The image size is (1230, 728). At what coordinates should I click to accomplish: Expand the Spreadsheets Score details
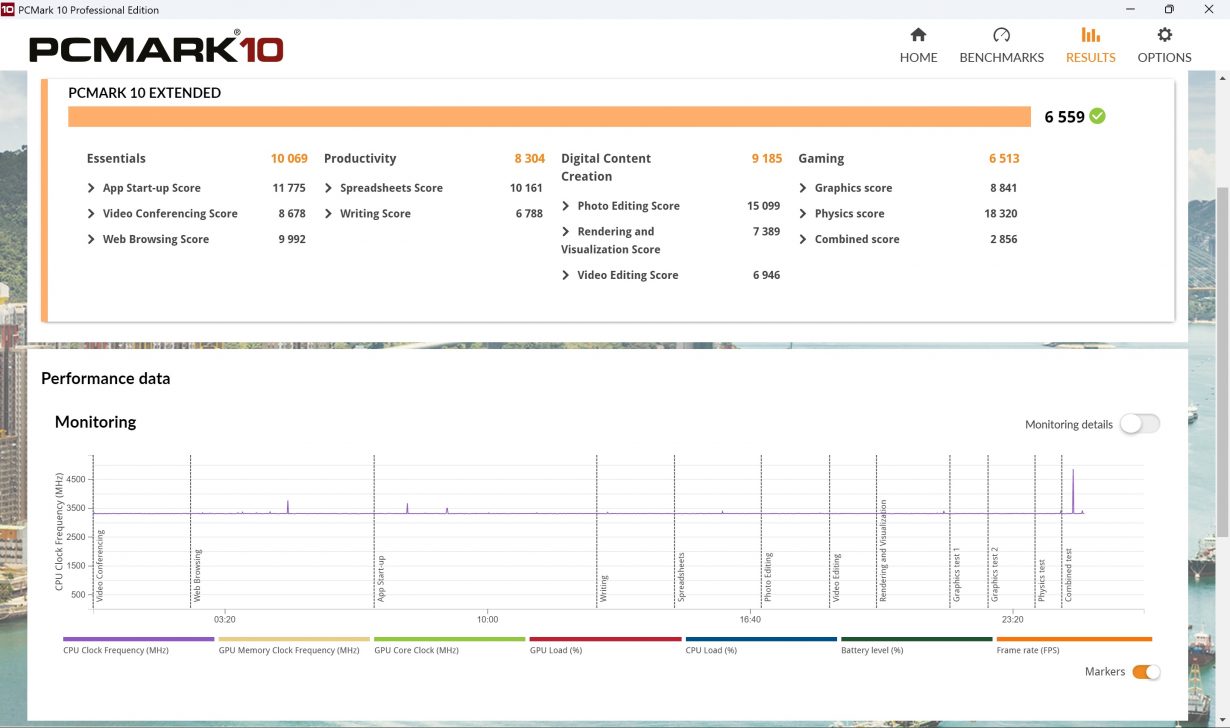[x=330, y=188]
